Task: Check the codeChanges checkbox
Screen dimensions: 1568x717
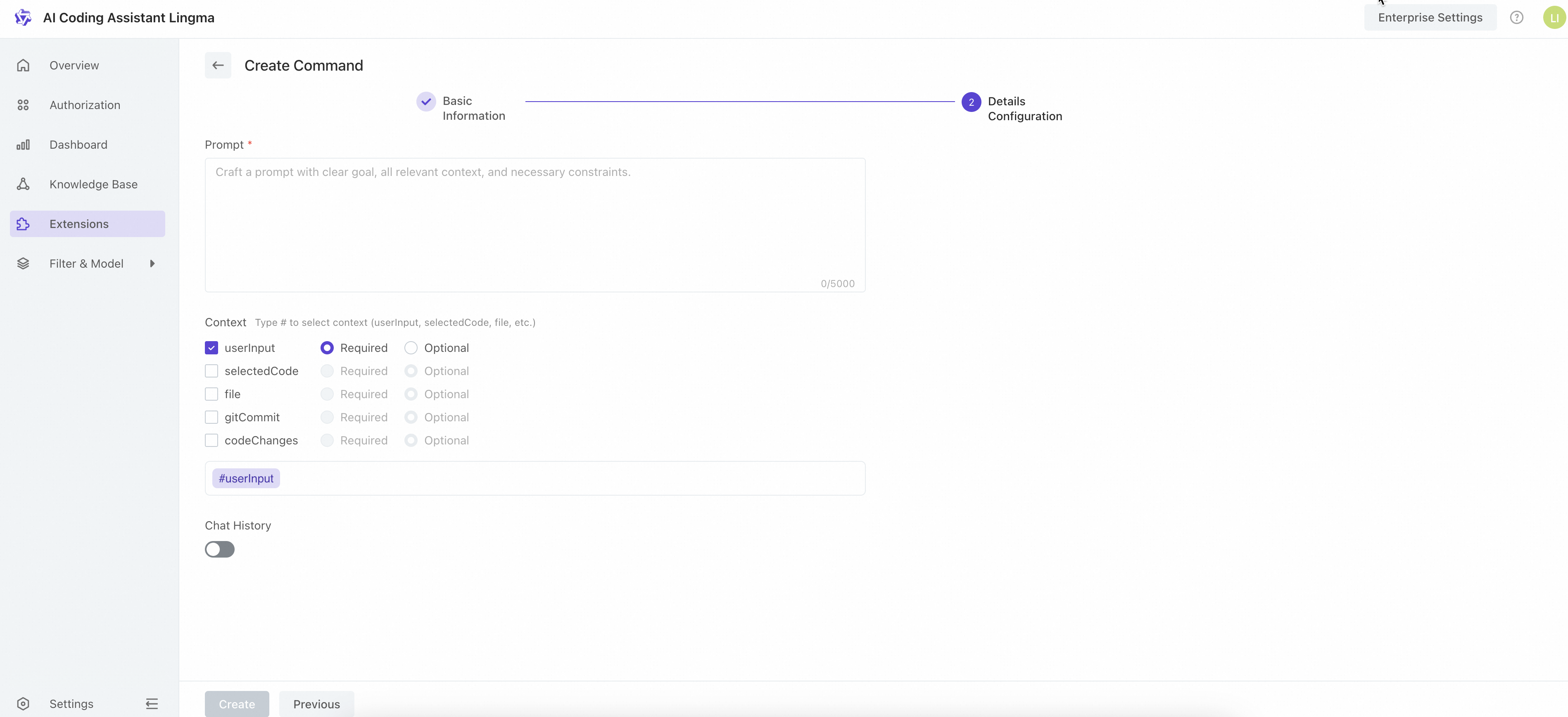Action: [x=211, y=440]
